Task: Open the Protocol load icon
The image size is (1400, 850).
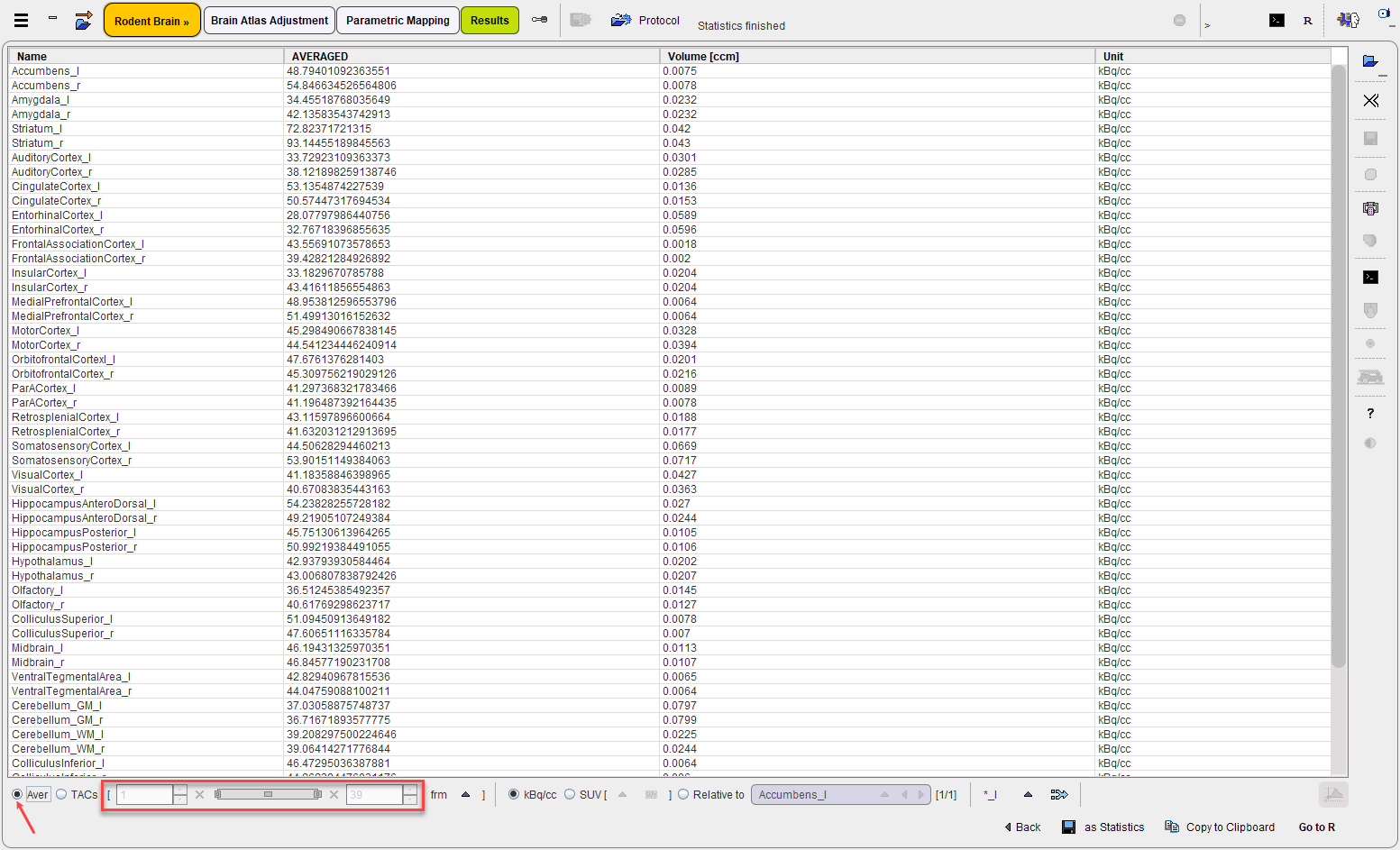Action: click(x=620, y=20)
